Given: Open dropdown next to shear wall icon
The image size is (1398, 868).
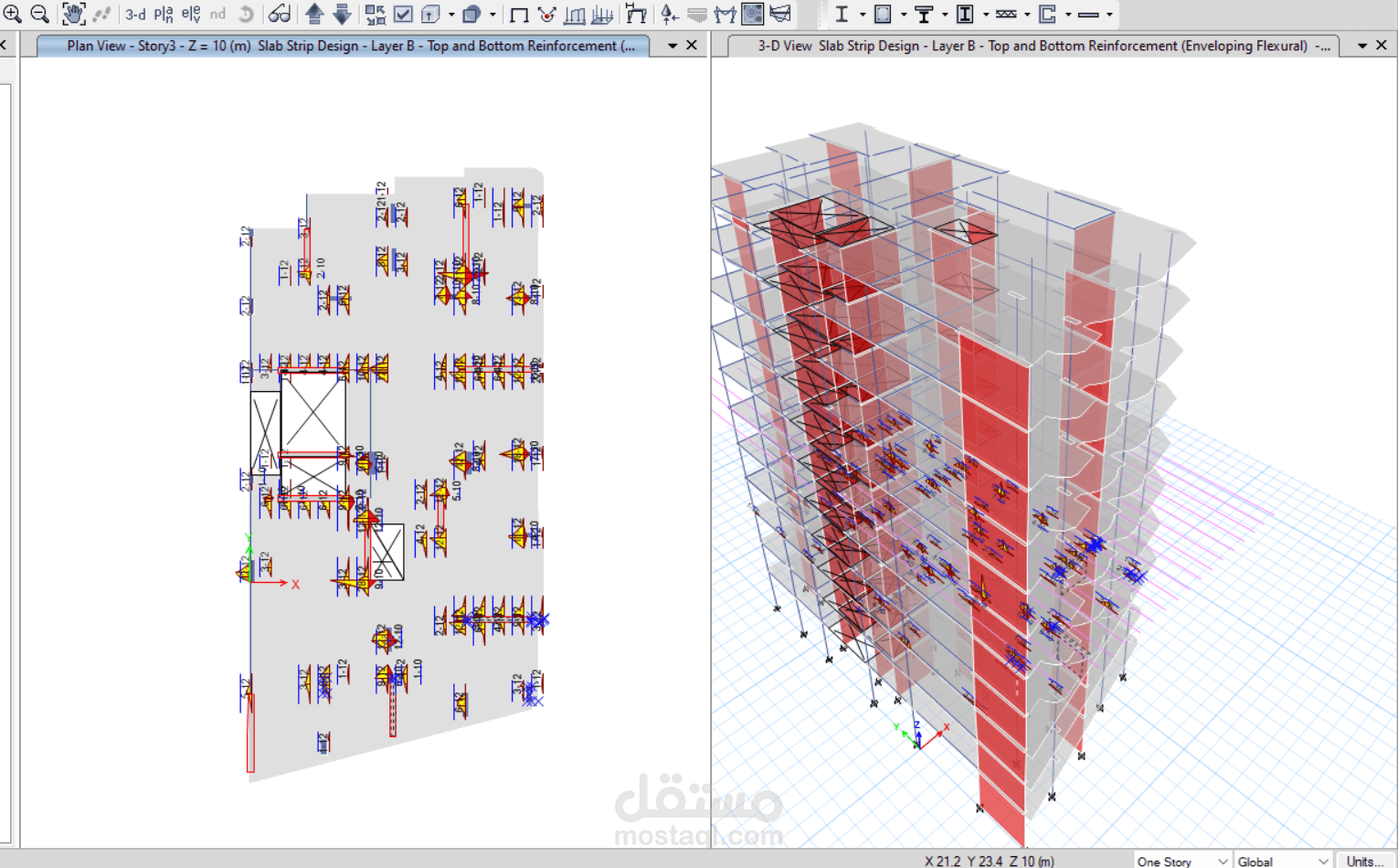Looking at the screenshot, I should tap(1068, 15).
